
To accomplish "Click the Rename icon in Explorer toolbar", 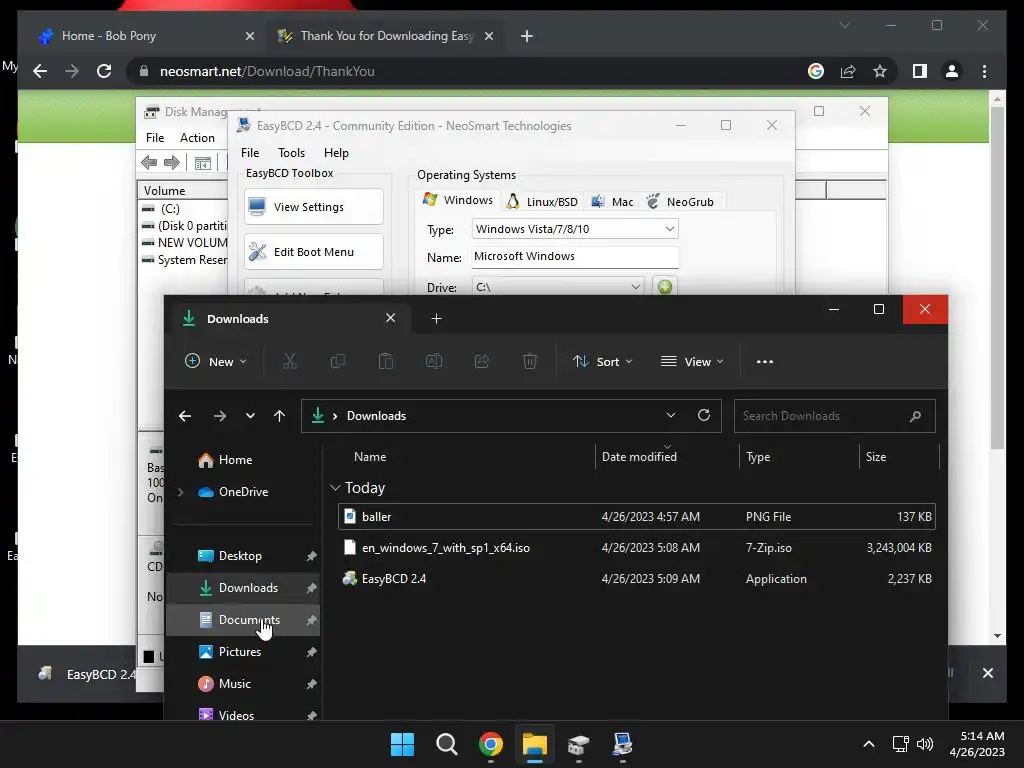I will point(434,361).
